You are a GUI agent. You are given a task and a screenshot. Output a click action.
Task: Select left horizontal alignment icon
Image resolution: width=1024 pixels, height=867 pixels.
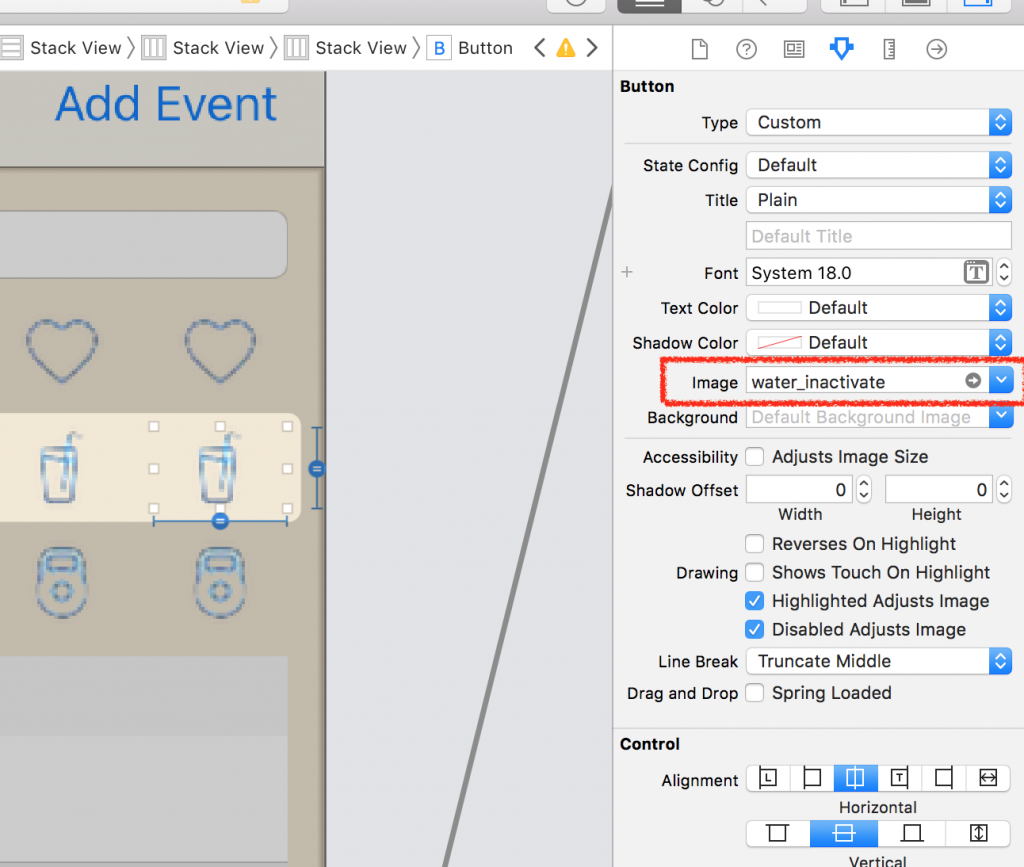click(x=812, y=778)
